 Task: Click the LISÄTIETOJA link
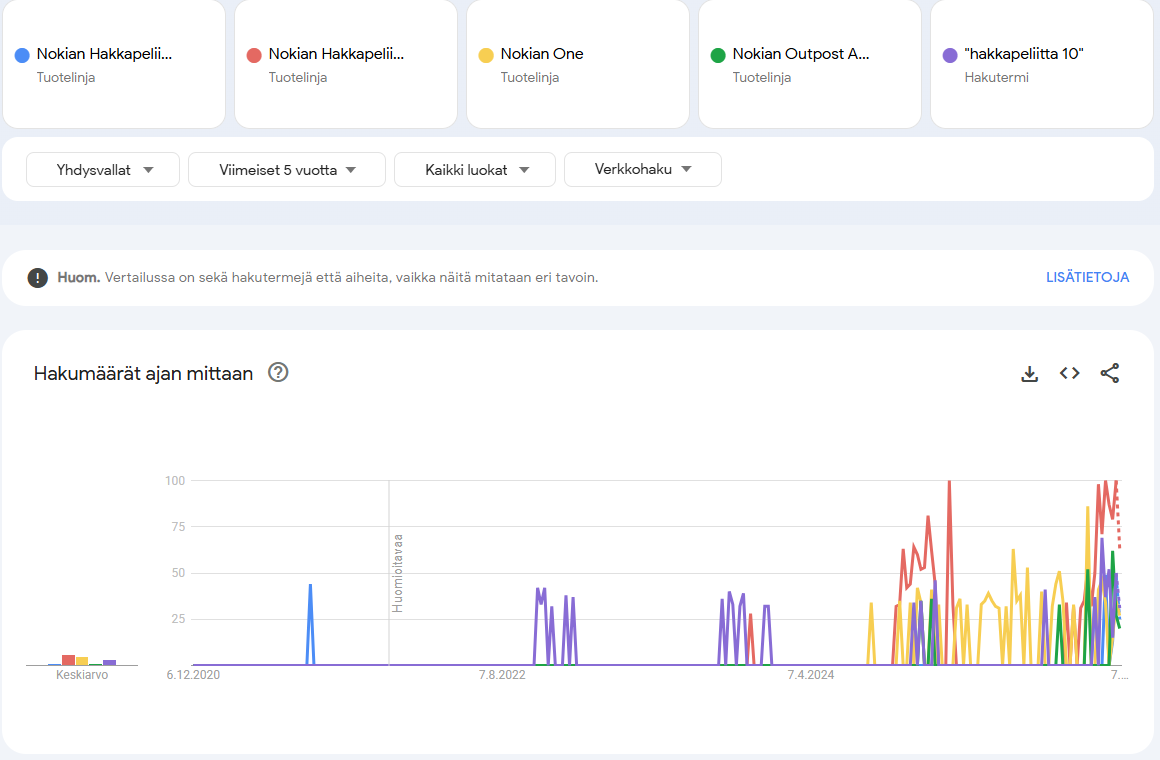point(1087,277)
